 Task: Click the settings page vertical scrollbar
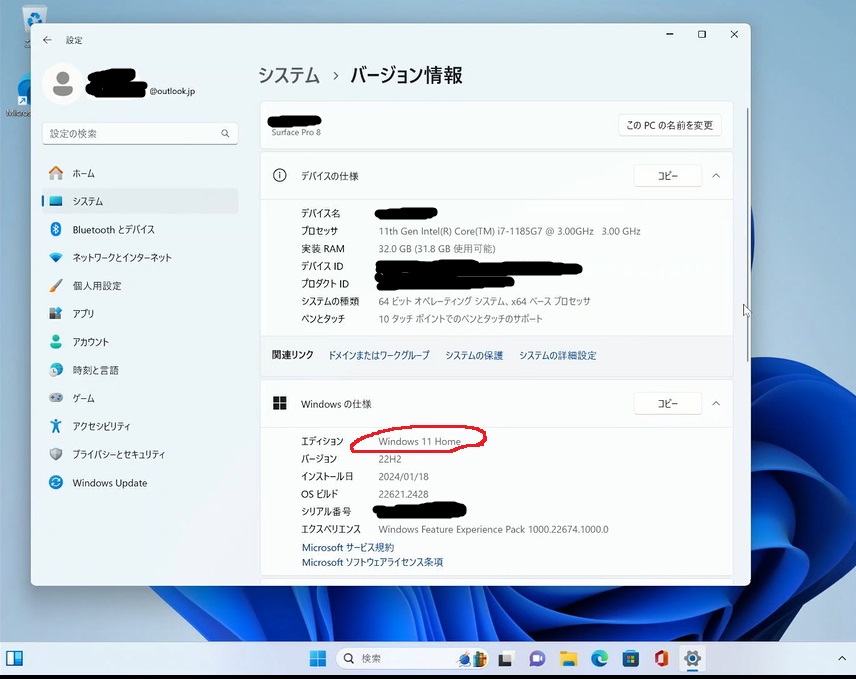(746, 235)
